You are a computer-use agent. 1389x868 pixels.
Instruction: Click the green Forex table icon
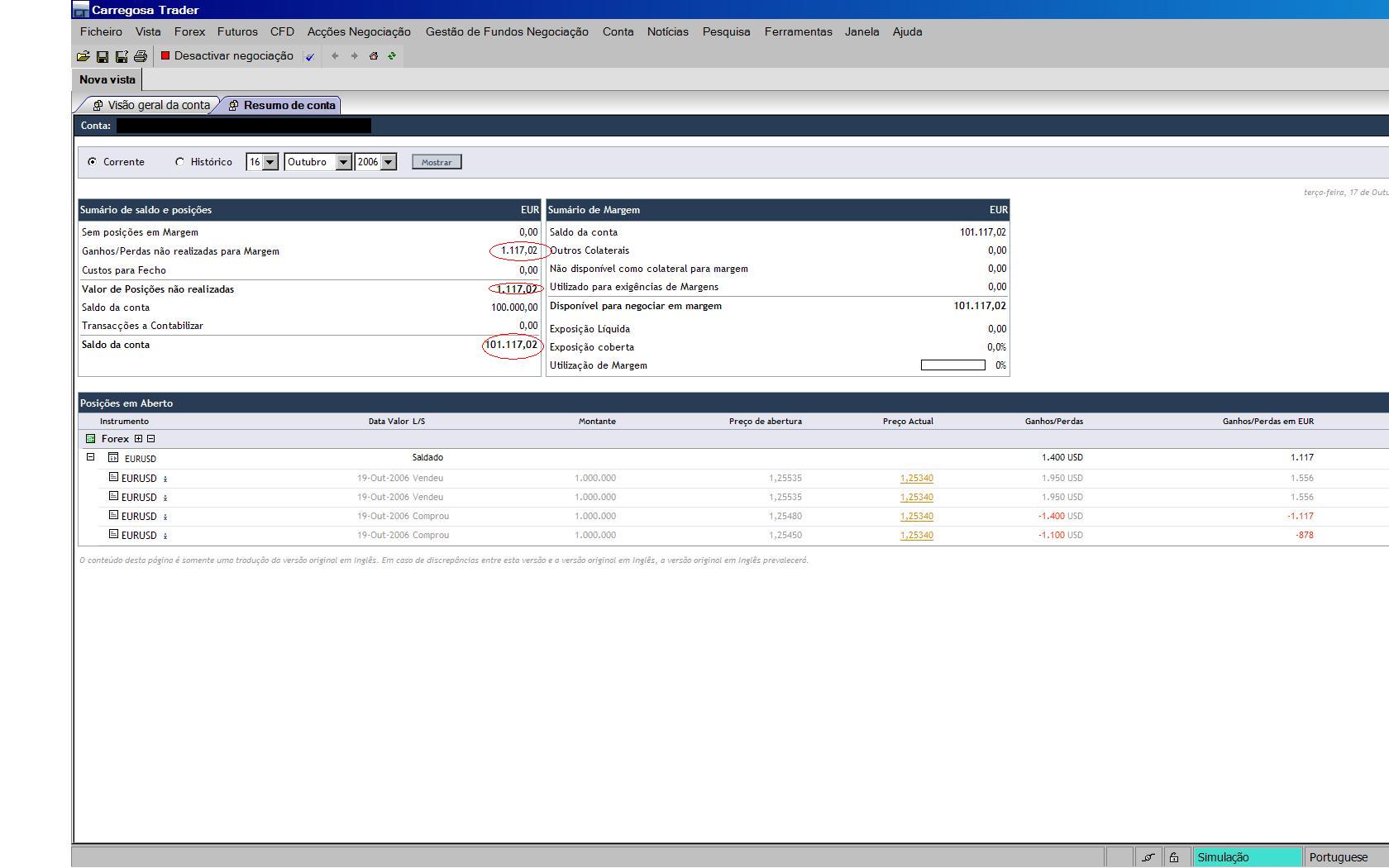(x=90, y=439)
